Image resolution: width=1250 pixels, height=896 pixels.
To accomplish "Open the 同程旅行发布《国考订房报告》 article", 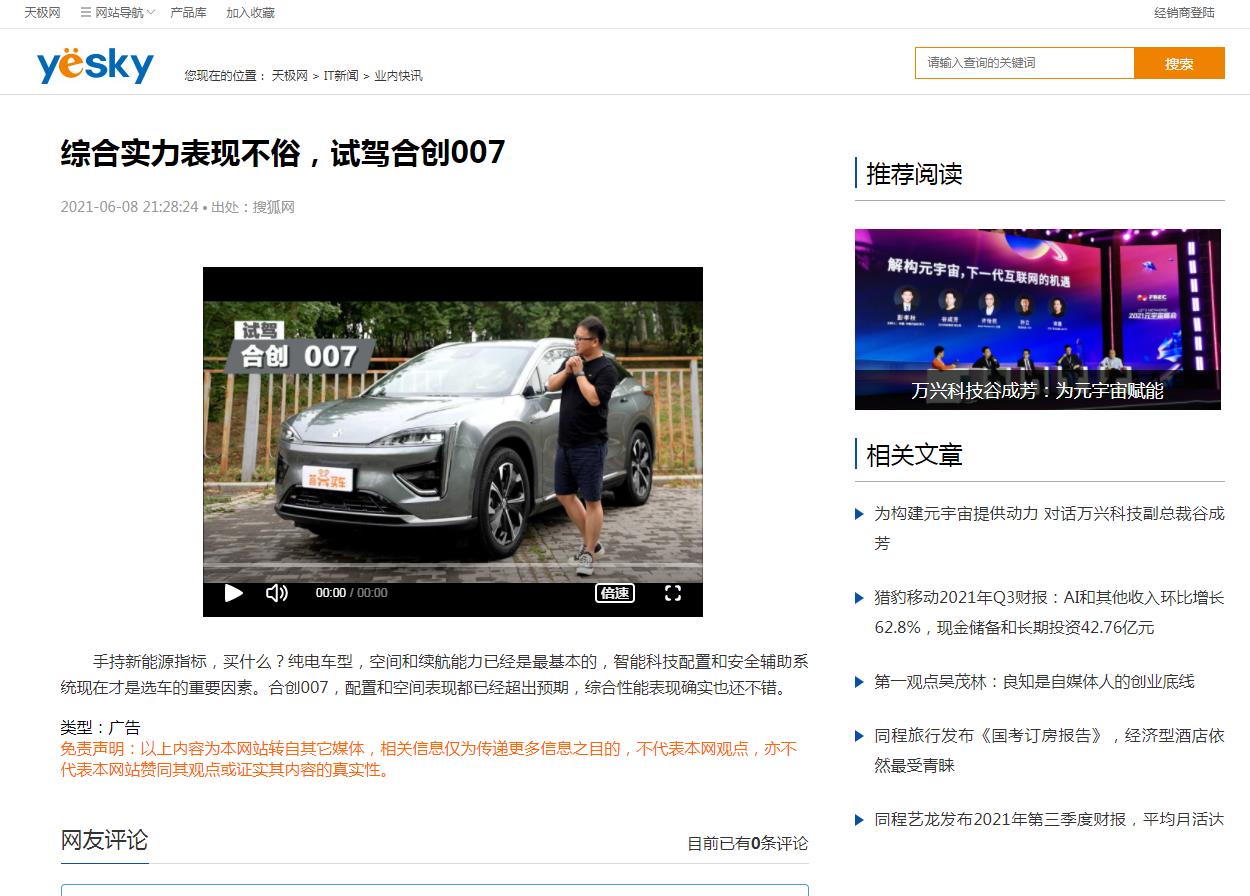I will click(1049, 750).
